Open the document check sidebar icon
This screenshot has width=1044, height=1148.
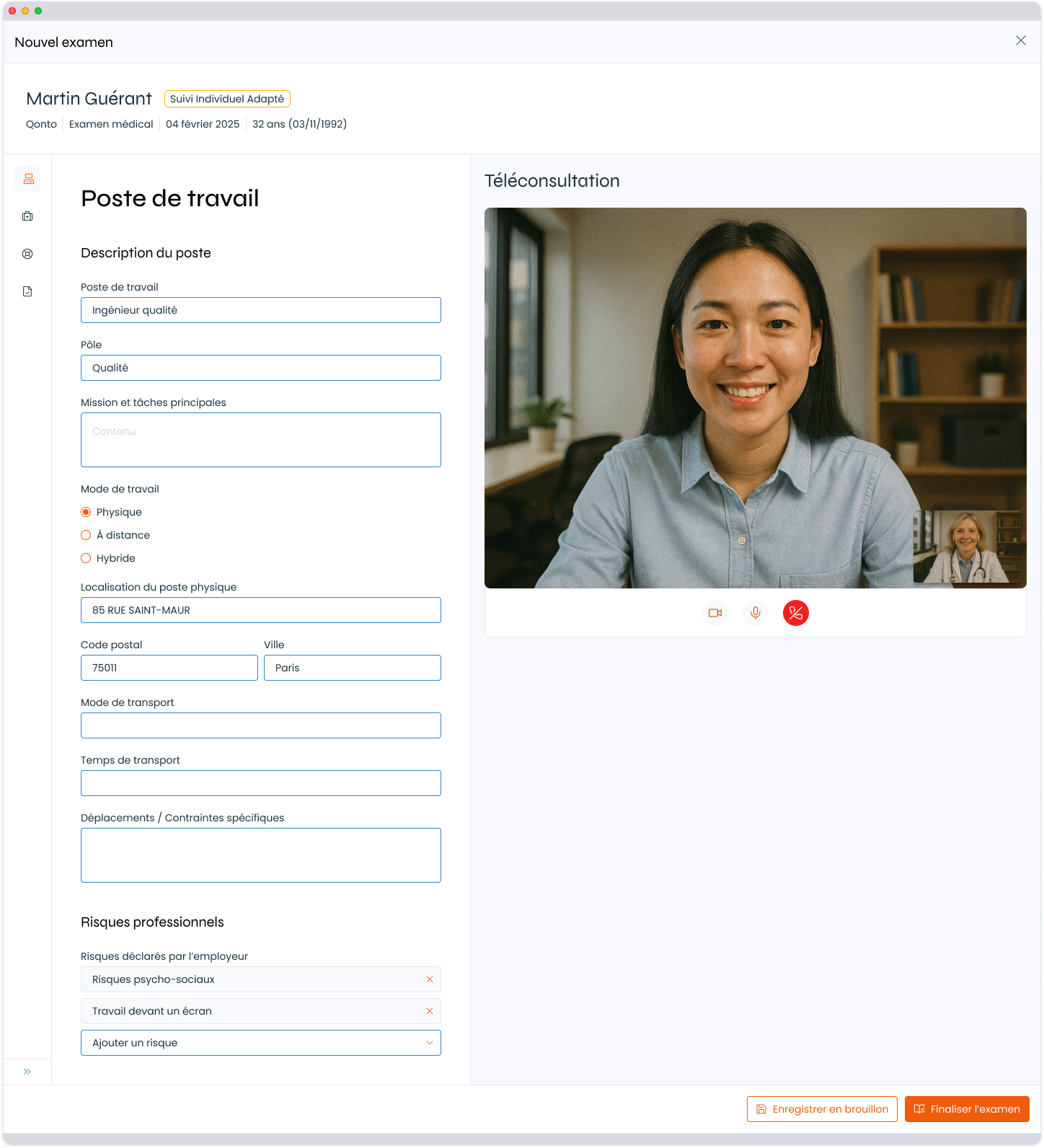point(28,291)
